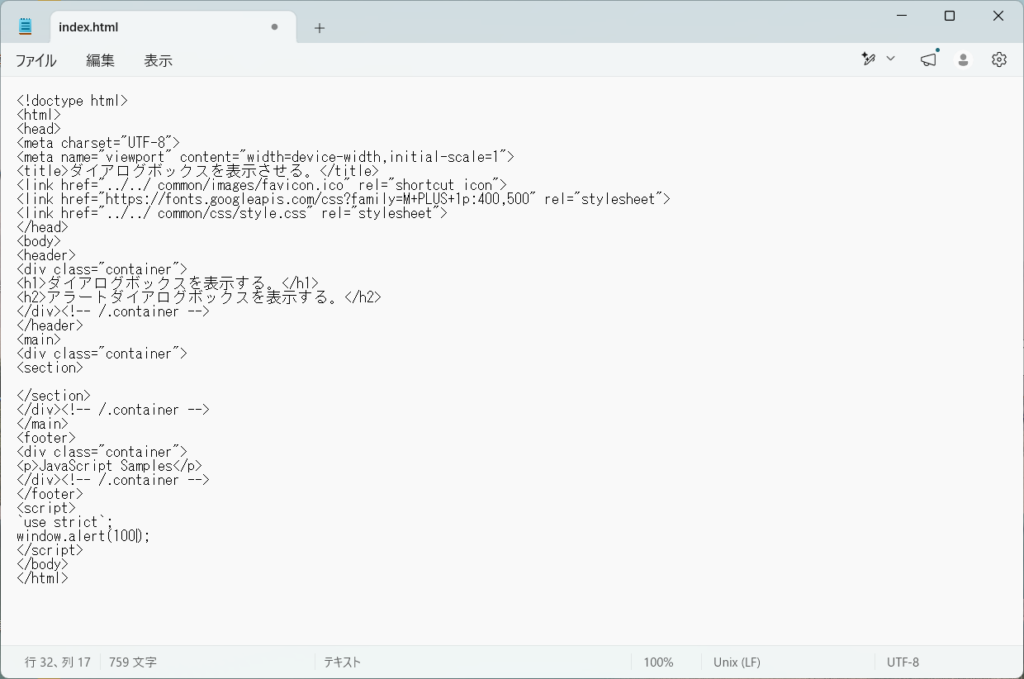1024x679 pixels.
Task: Click the style.css link line
Action: 232,213
